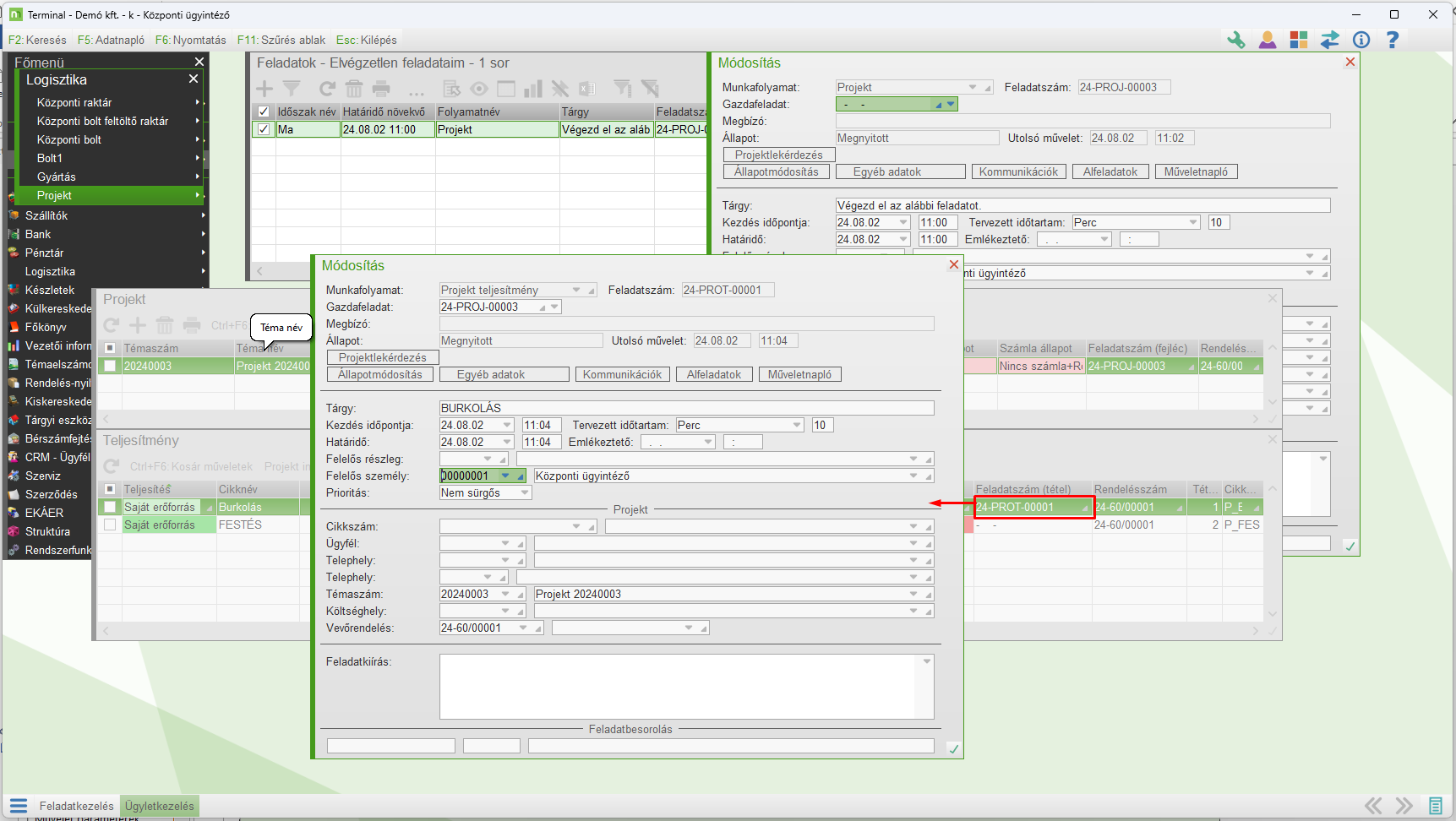Expand the Tervezett időtartam Perc dropdown

pos(796,425)
